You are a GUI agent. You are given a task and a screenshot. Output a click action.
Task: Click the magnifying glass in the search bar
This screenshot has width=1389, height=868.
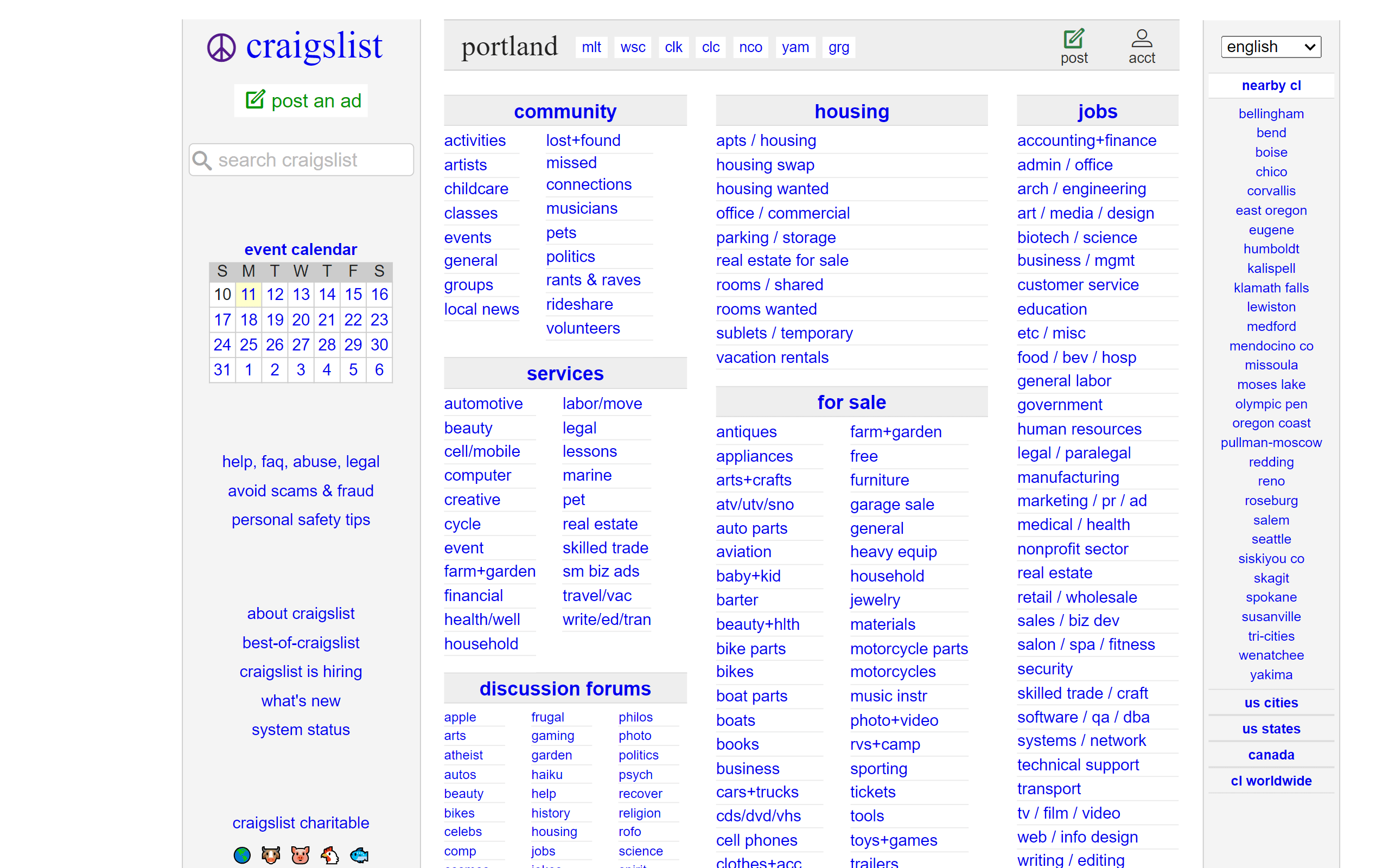tap(202, 159)
